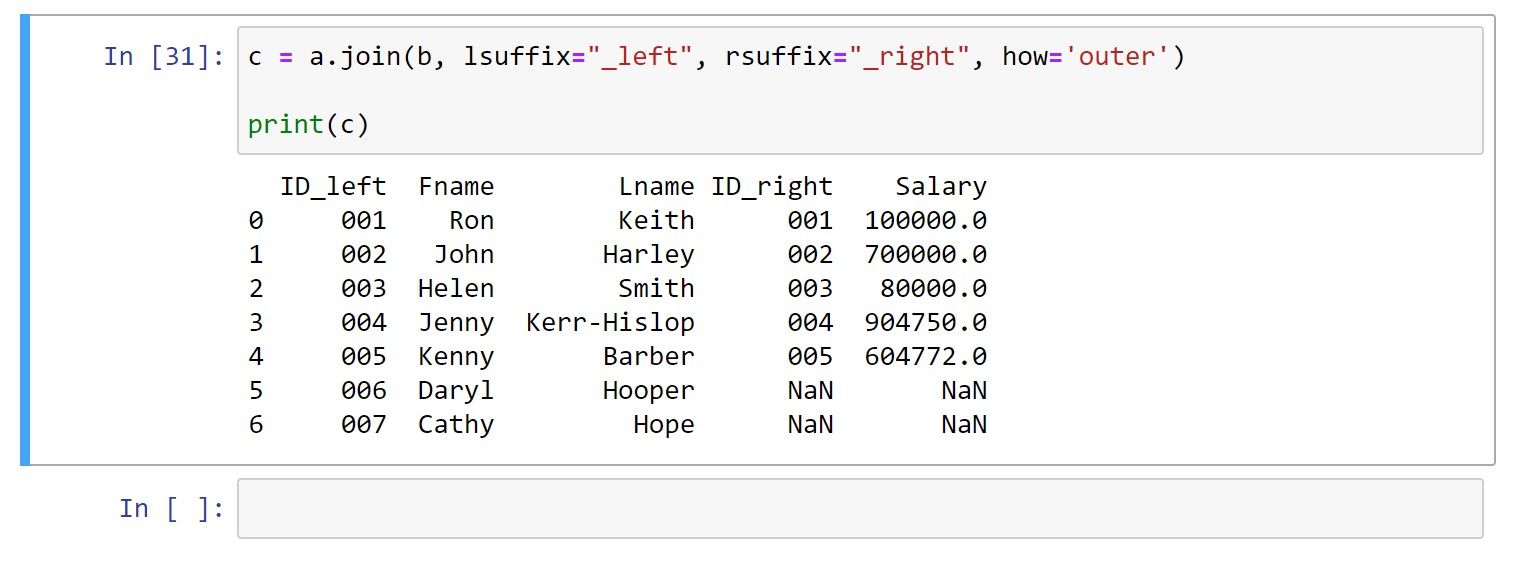Viewport: 1520px width, 575px height.
Task: Click the Kerr-Hislop value in output
Action: (610, 322)
